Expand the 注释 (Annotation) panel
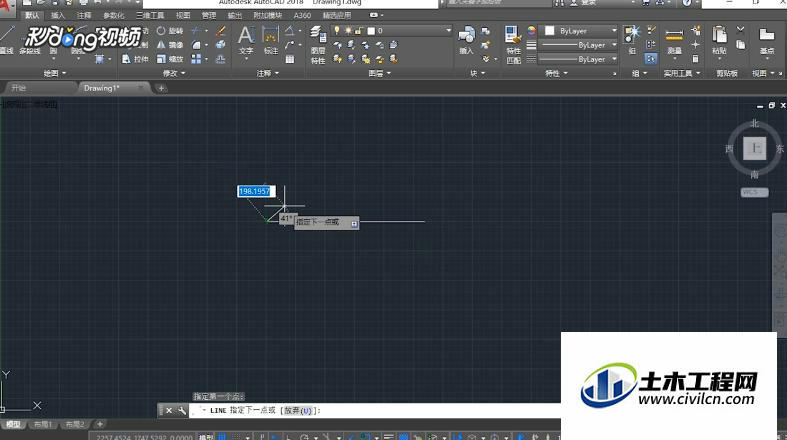787x440 pixels. click(x=267, y=73)
